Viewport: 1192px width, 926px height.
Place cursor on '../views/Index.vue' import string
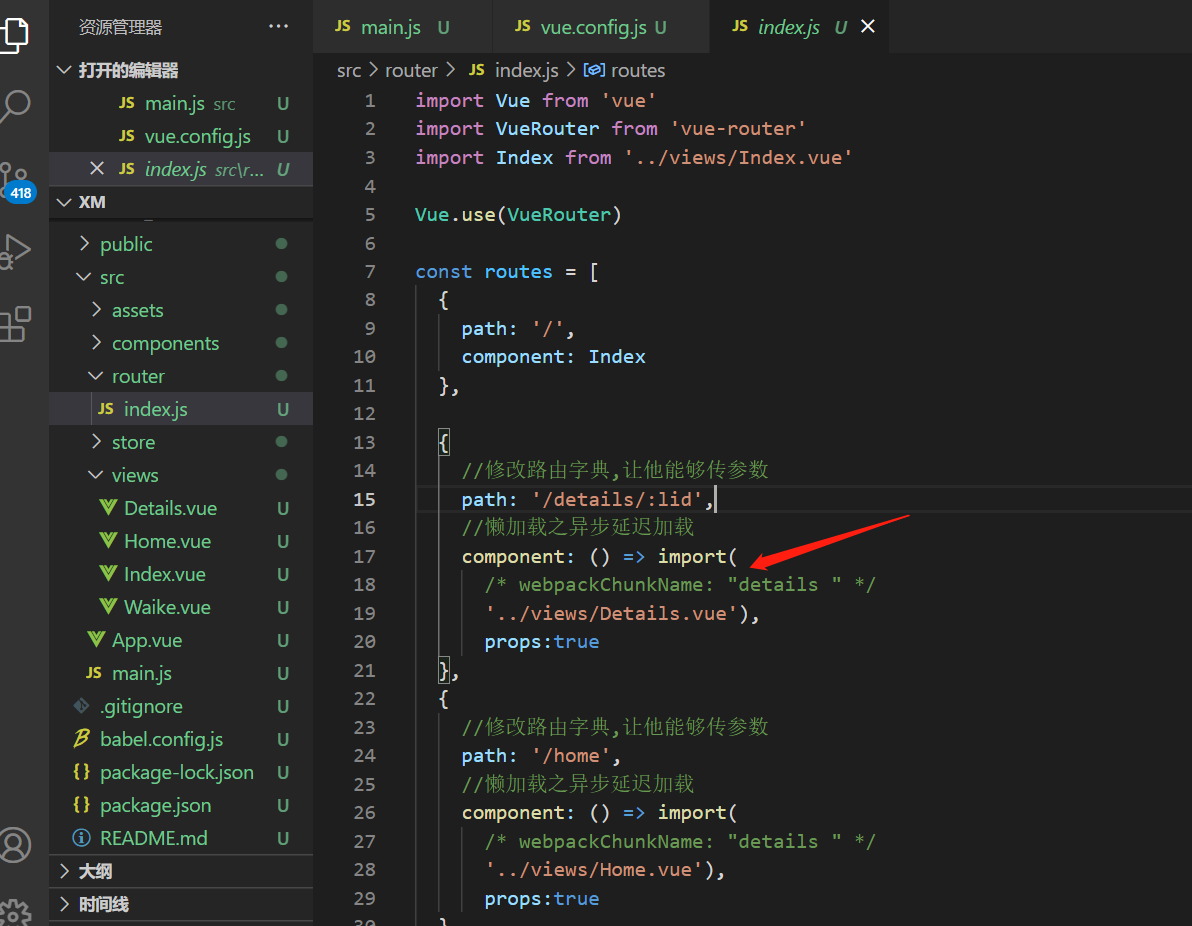tap(738, 157)
